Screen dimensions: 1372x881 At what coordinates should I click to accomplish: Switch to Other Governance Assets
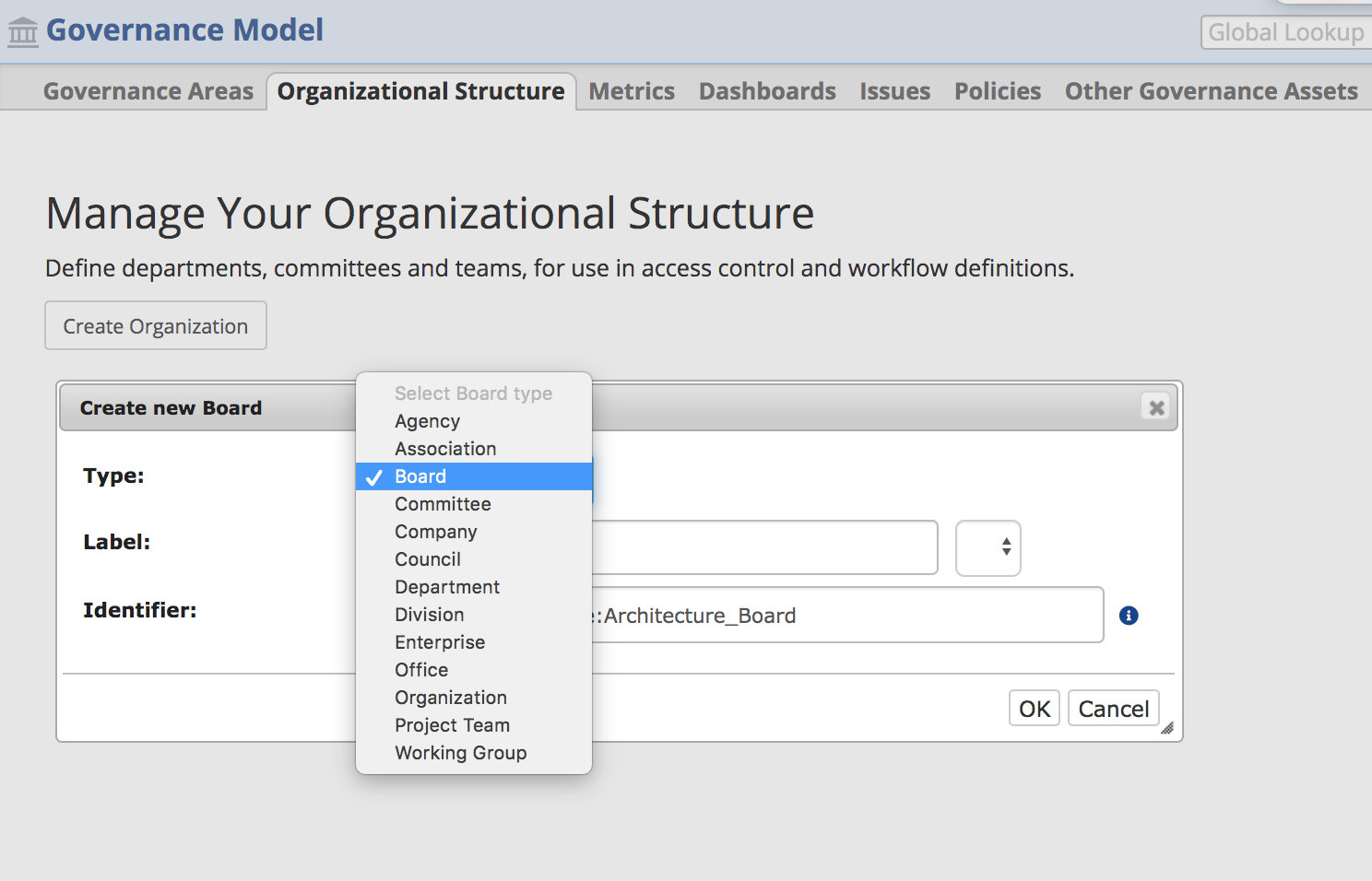point(1211,90)
